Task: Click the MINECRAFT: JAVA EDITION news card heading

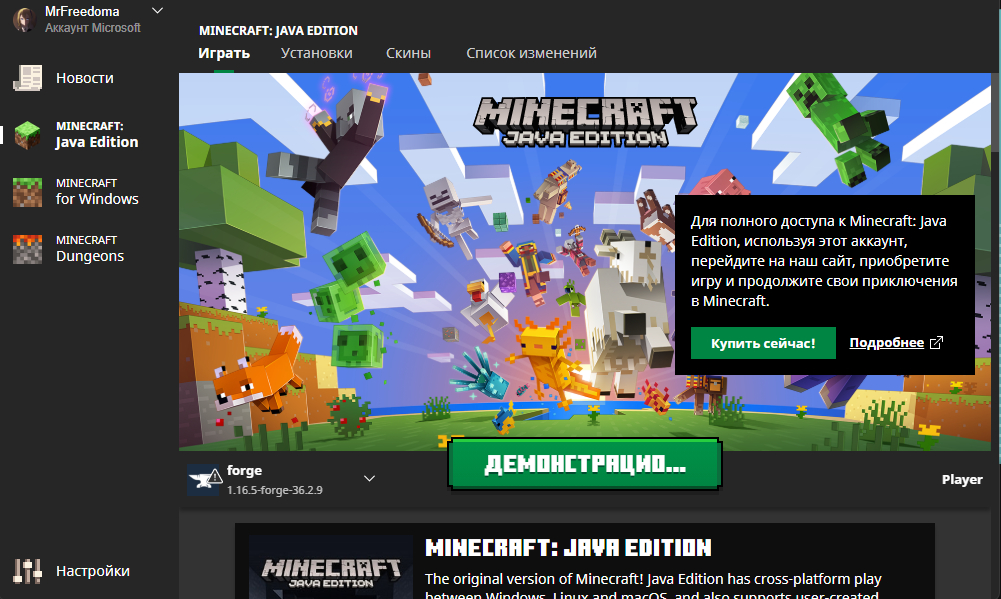Action: click(x=568, y=547)
